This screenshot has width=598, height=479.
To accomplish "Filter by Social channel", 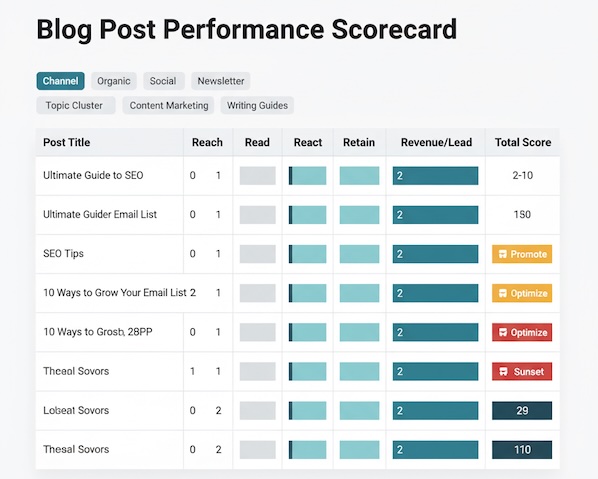I will coord(163,81).
